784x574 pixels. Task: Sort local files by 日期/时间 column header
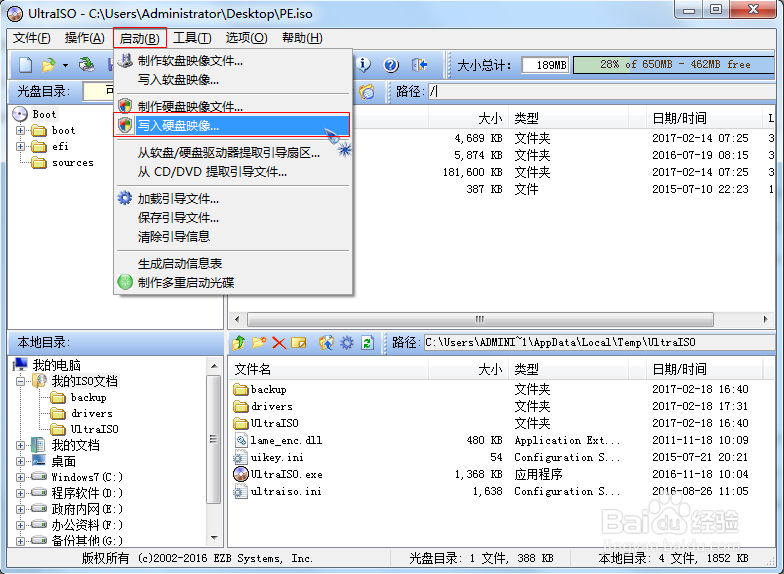(x=704, y=370)
